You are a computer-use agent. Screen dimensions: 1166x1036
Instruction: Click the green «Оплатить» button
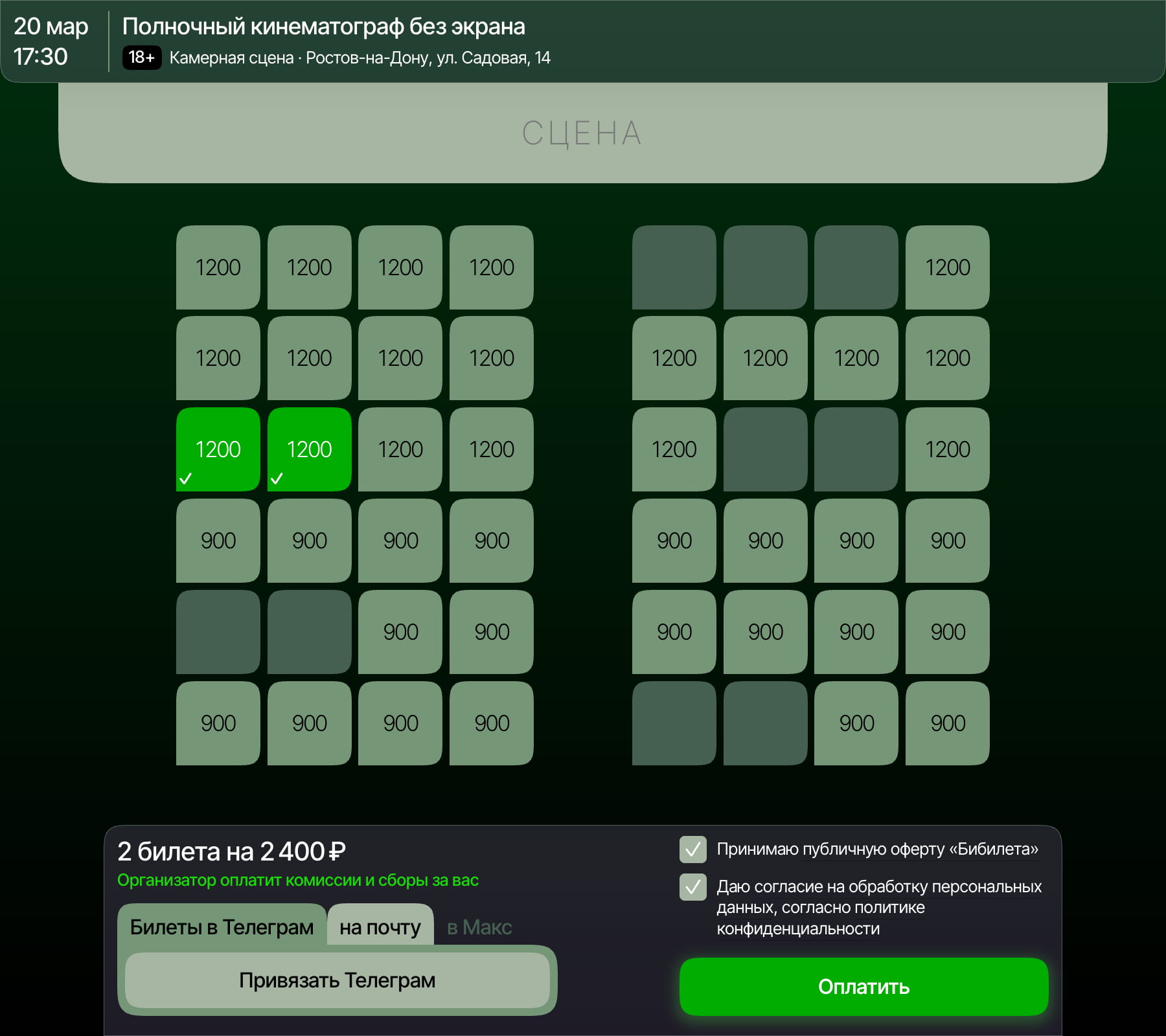point(863,987)
